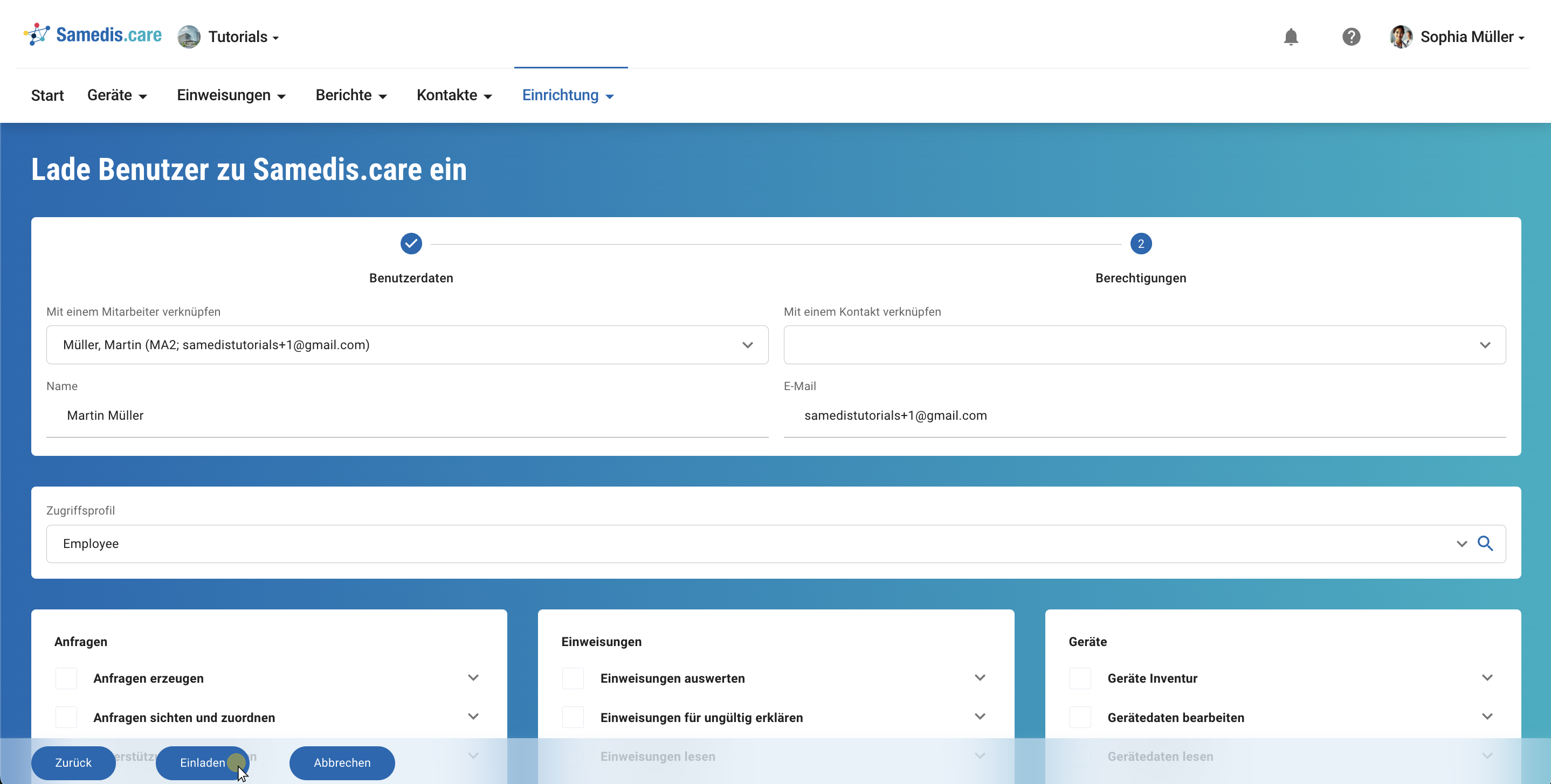This screenshot has width=1551, height=784.
Task: Expand the Gerätedaten bearbeiten permission row
Action: click(1486, 717)
